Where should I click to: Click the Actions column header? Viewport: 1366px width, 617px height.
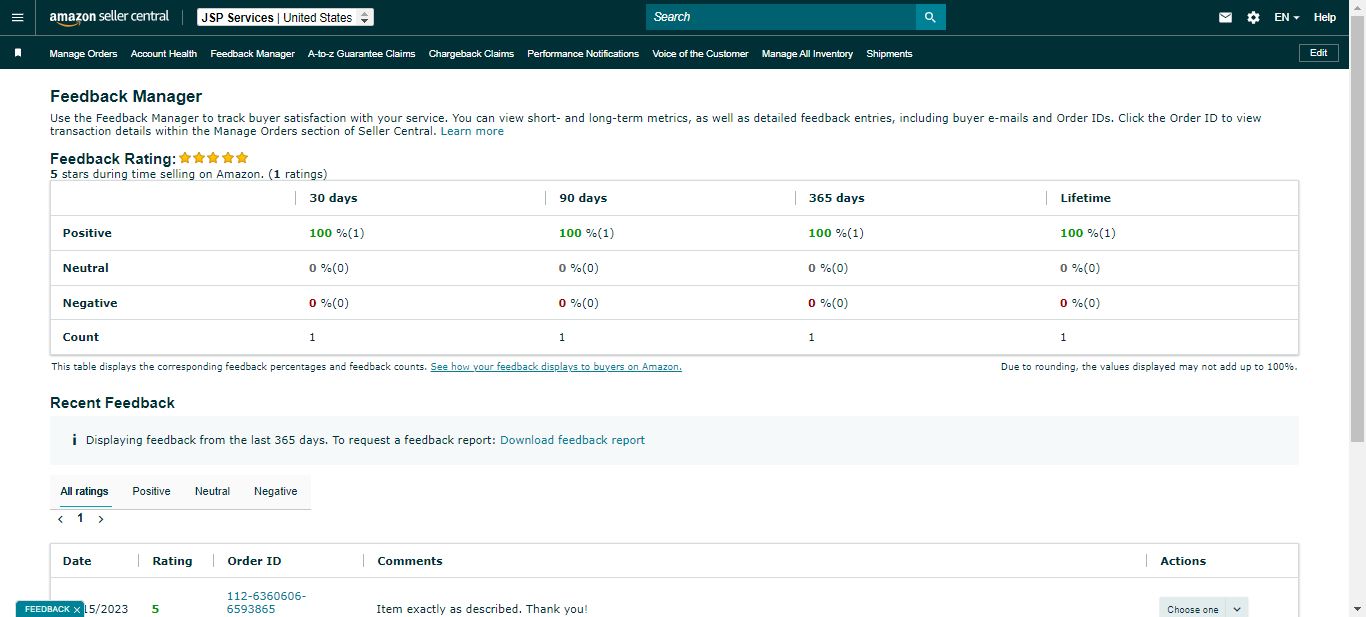tap(1183, 561)
